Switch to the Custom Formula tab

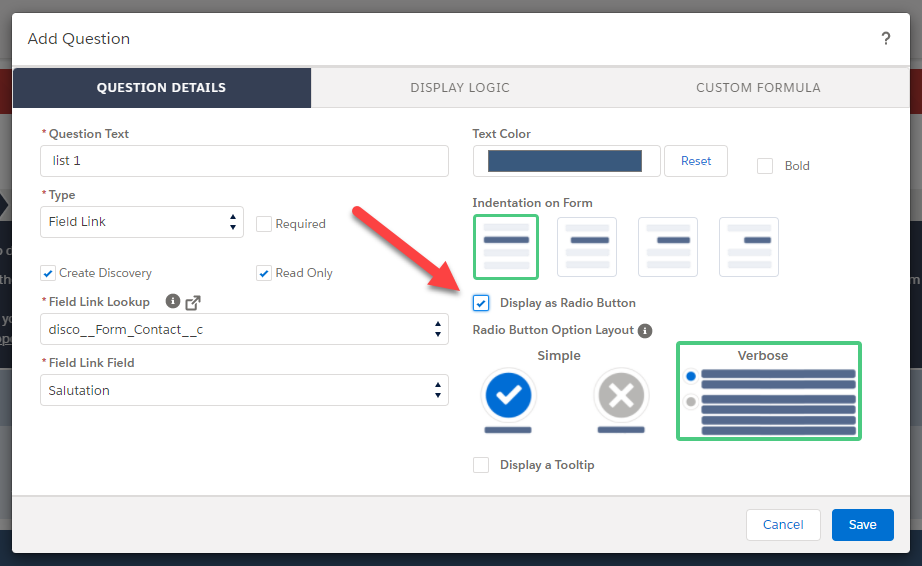(x=759, y=88)
